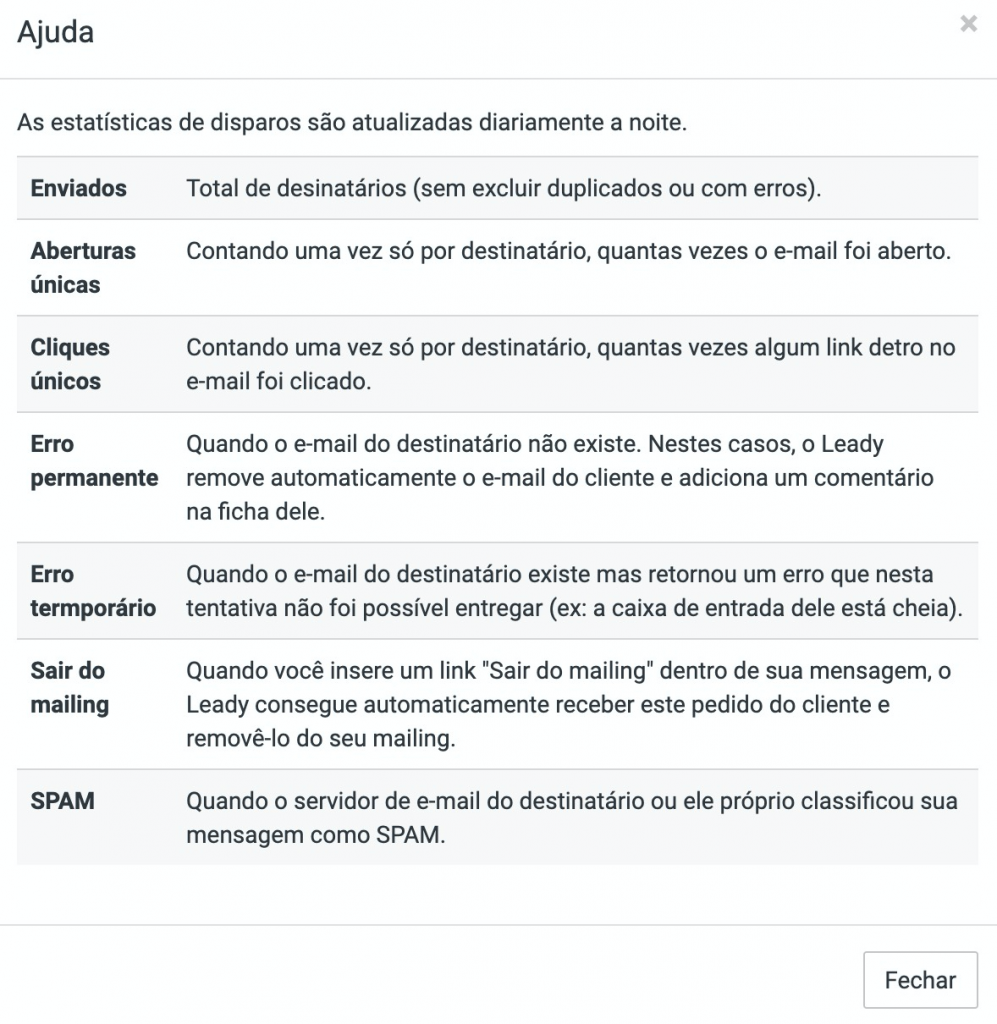Click the description about e-mail foi aberto
The width and height of the screenshot is (997, 1024).
click(568, 251)
